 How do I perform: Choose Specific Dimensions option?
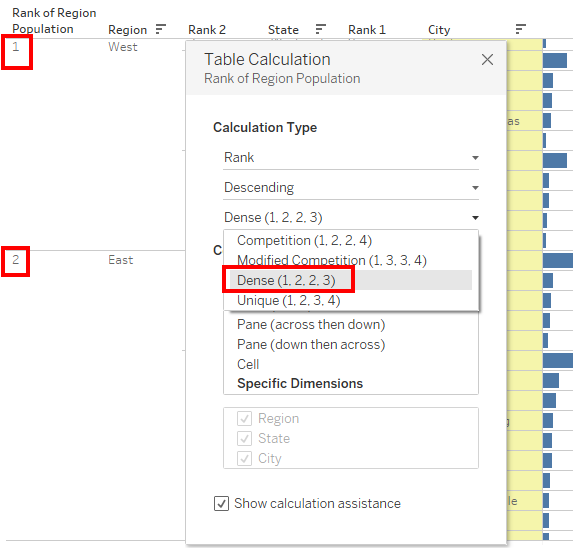[x=300, y=384]
